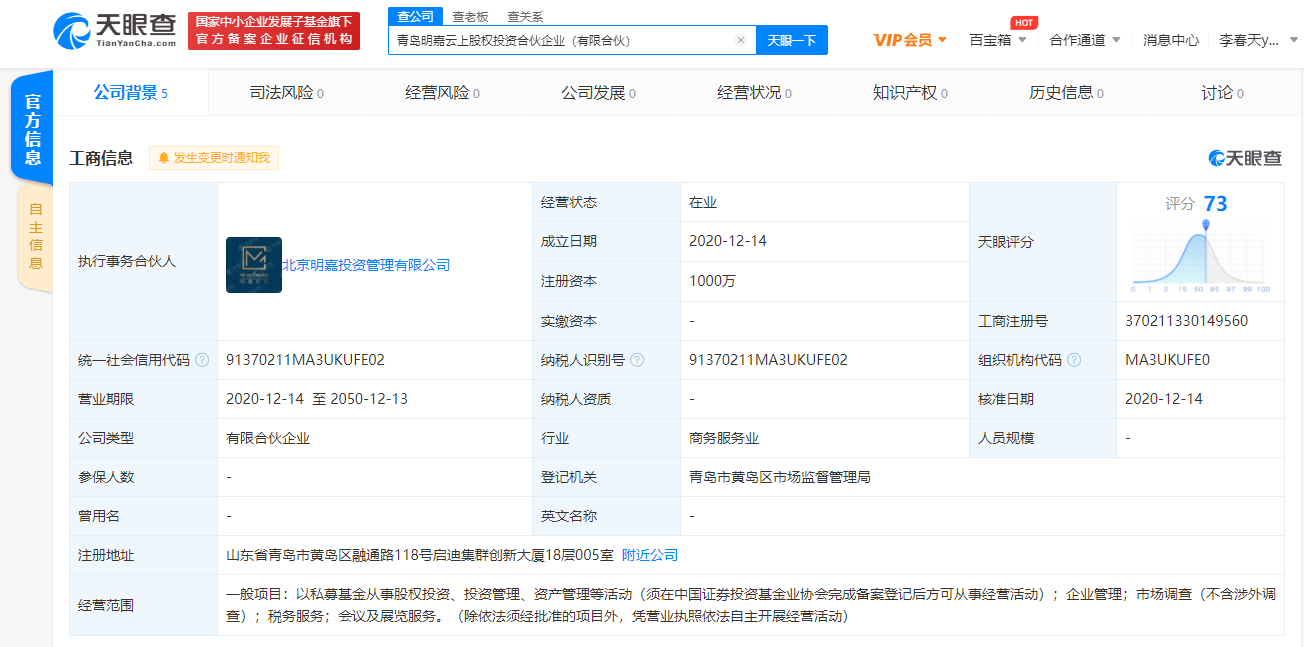Expand the 百宝箱 menu
The width and height of the screenshot is (1304, 647).
pyautogui.click(x=998, y=40)
